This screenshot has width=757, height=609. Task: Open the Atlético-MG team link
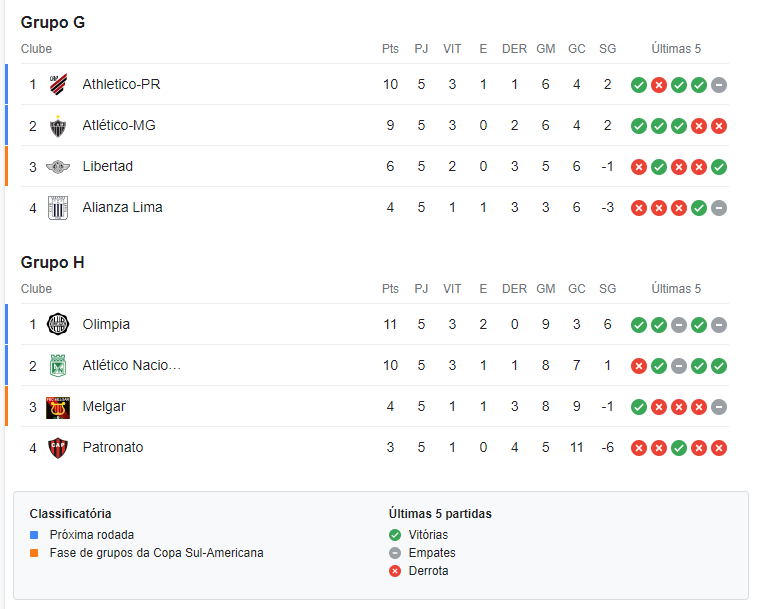(119, 125)
